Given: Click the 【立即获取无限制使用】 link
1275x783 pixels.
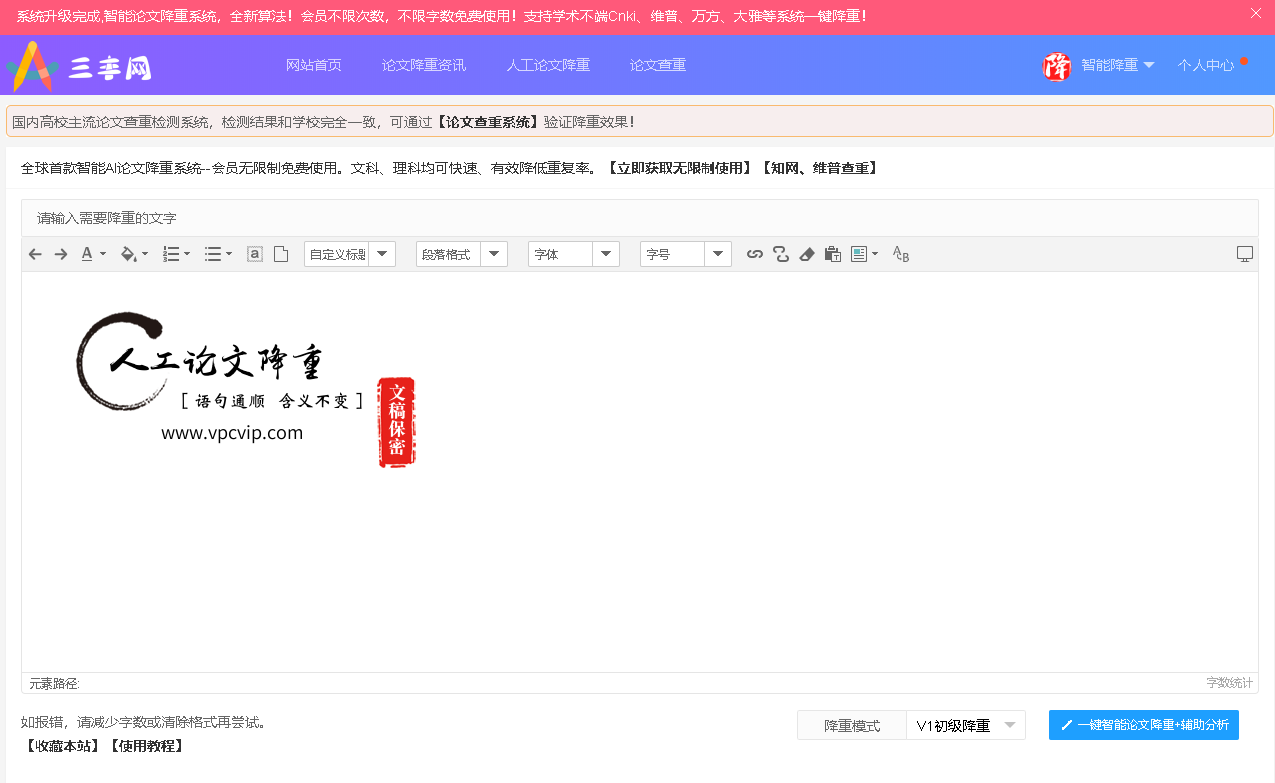Looking at the screenshot, I should [678, 168].
